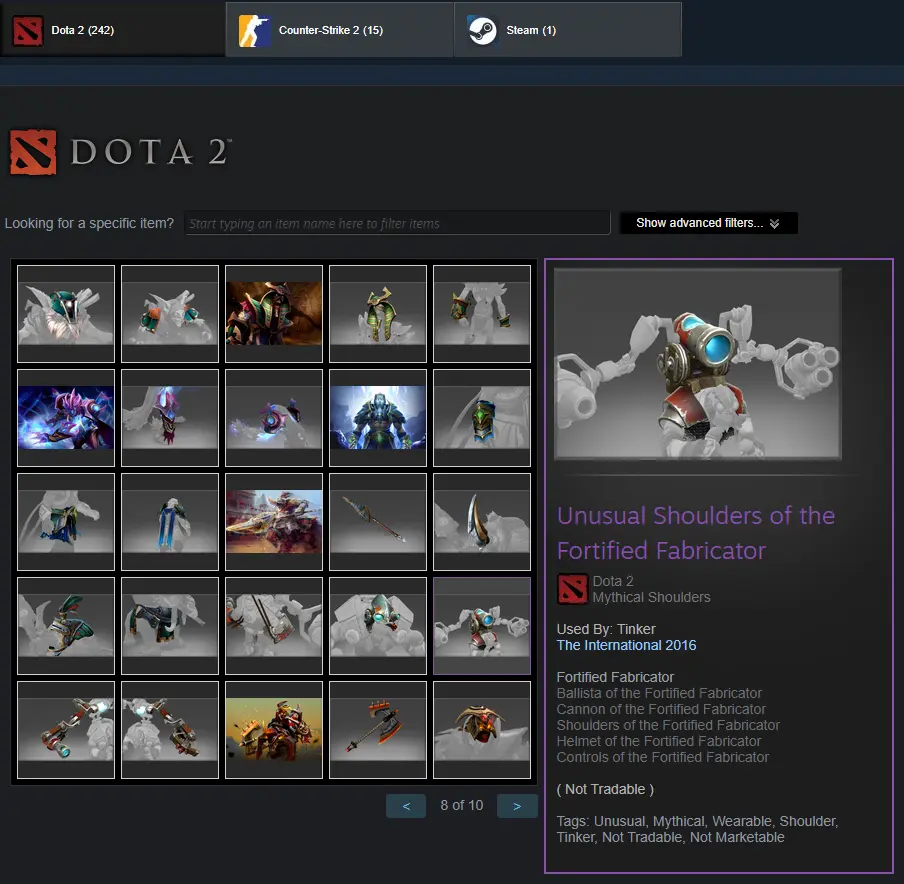
Task: Expand Show advanced filters dropdown
Action: (x=709, y=223)
